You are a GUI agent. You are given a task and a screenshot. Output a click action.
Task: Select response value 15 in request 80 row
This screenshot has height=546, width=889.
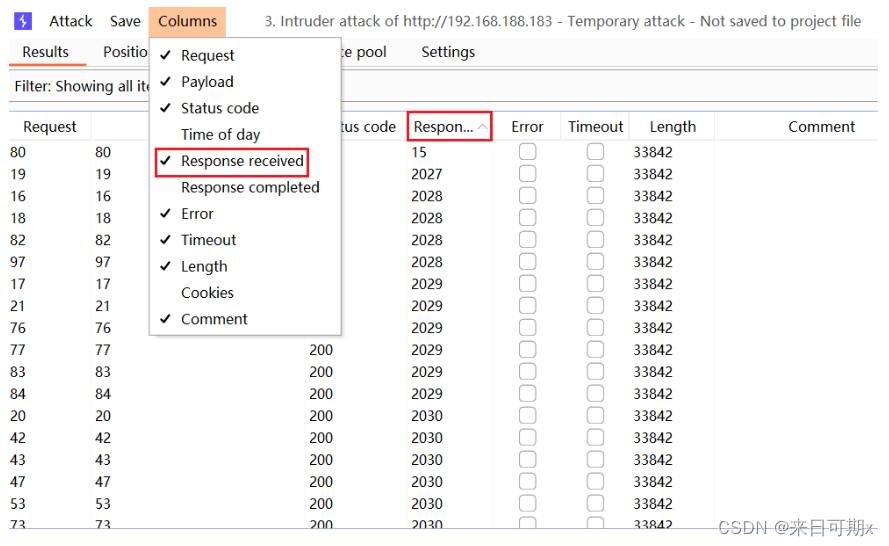click(419, 152)
